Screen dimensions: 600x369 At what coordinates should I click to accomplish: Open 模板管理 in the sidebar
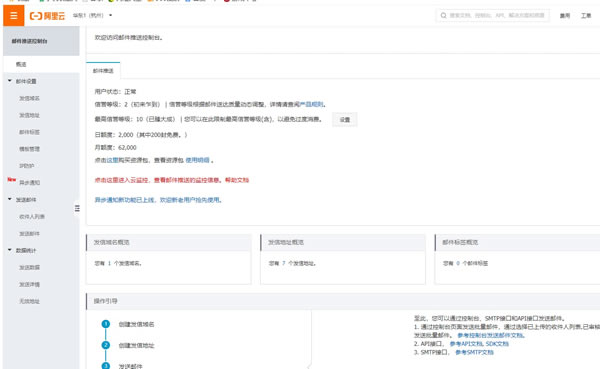(29, 149)
